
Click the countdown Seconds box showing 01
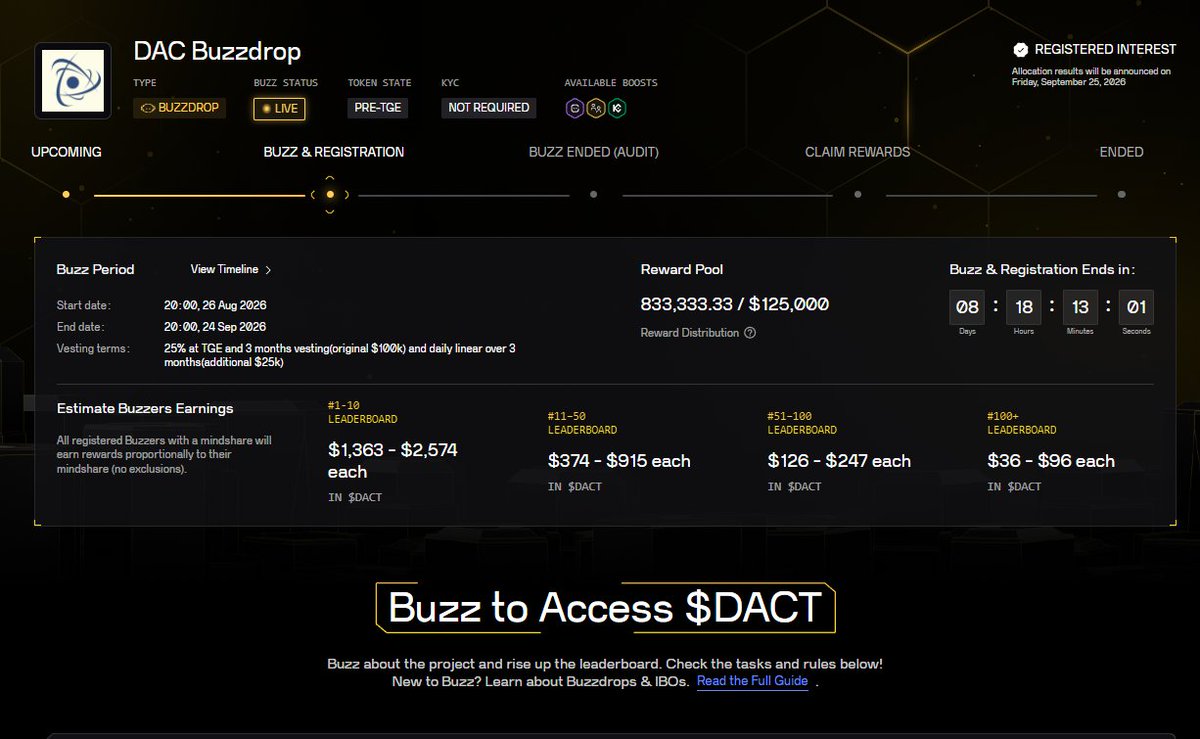[1136, 307]
